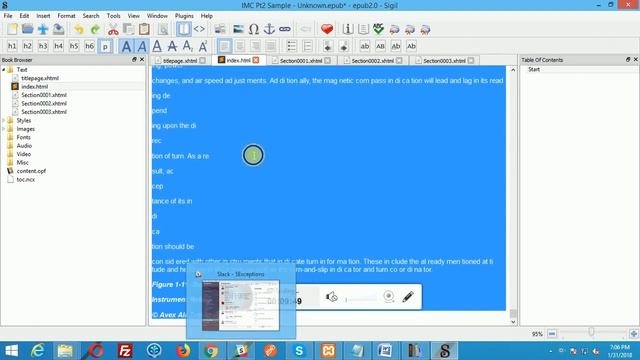Apply heading 4 style

(58, 46)
